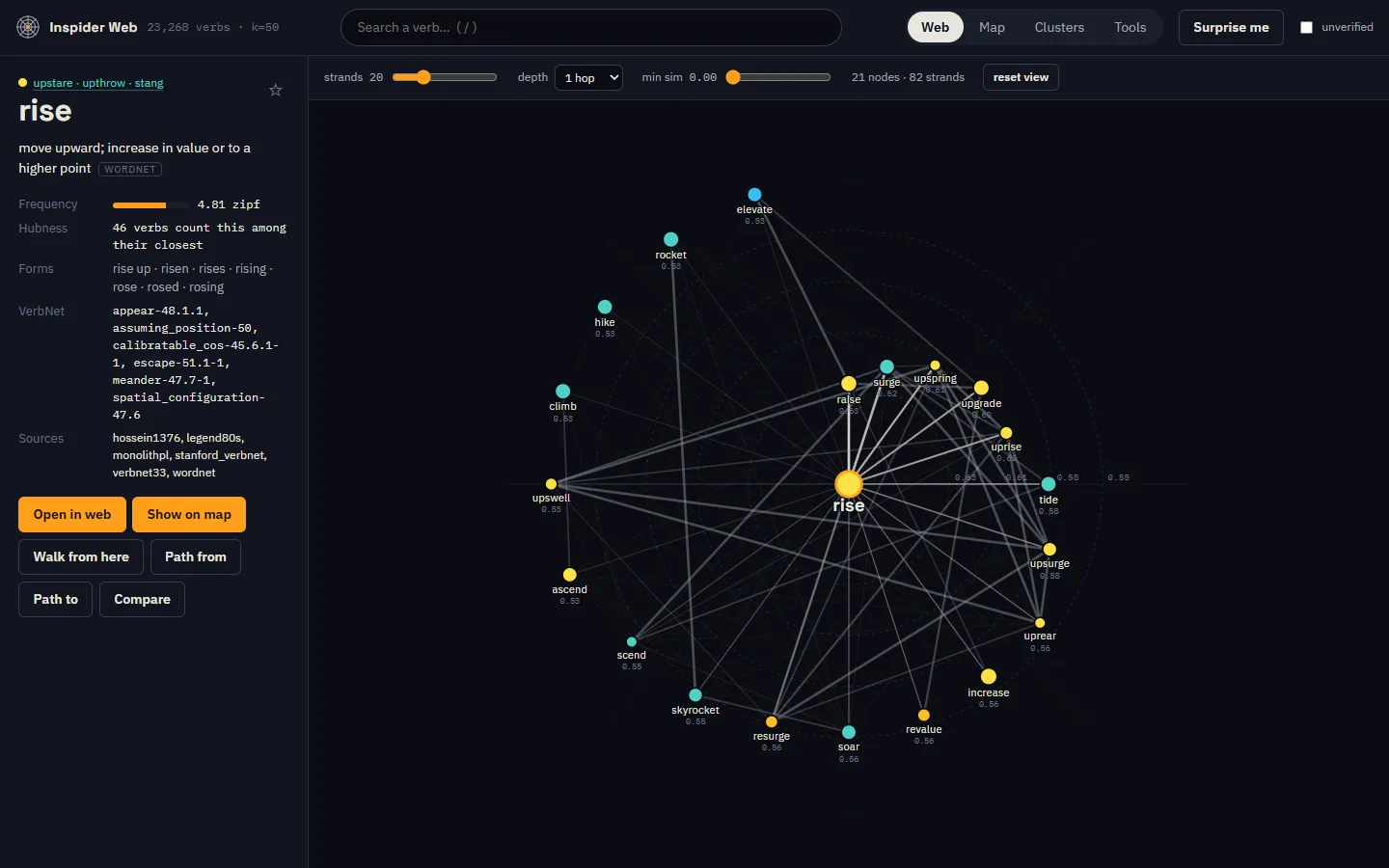Select the 'upswell' node in the graph
1389x868 pixels.
click(x=551, y=484)
